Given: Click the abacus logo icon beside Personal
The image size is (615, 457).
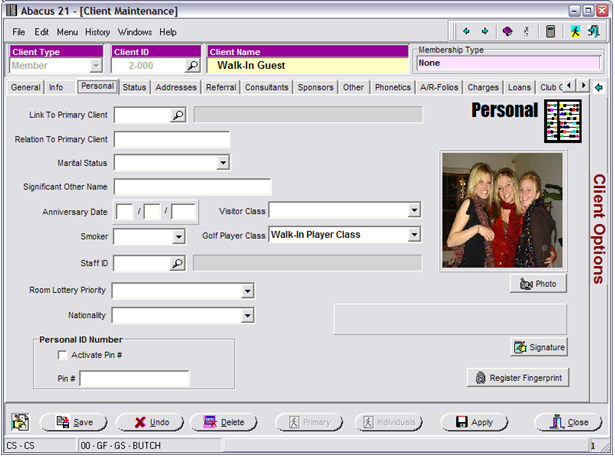Looking at the screenshot, I should point(562,120).
